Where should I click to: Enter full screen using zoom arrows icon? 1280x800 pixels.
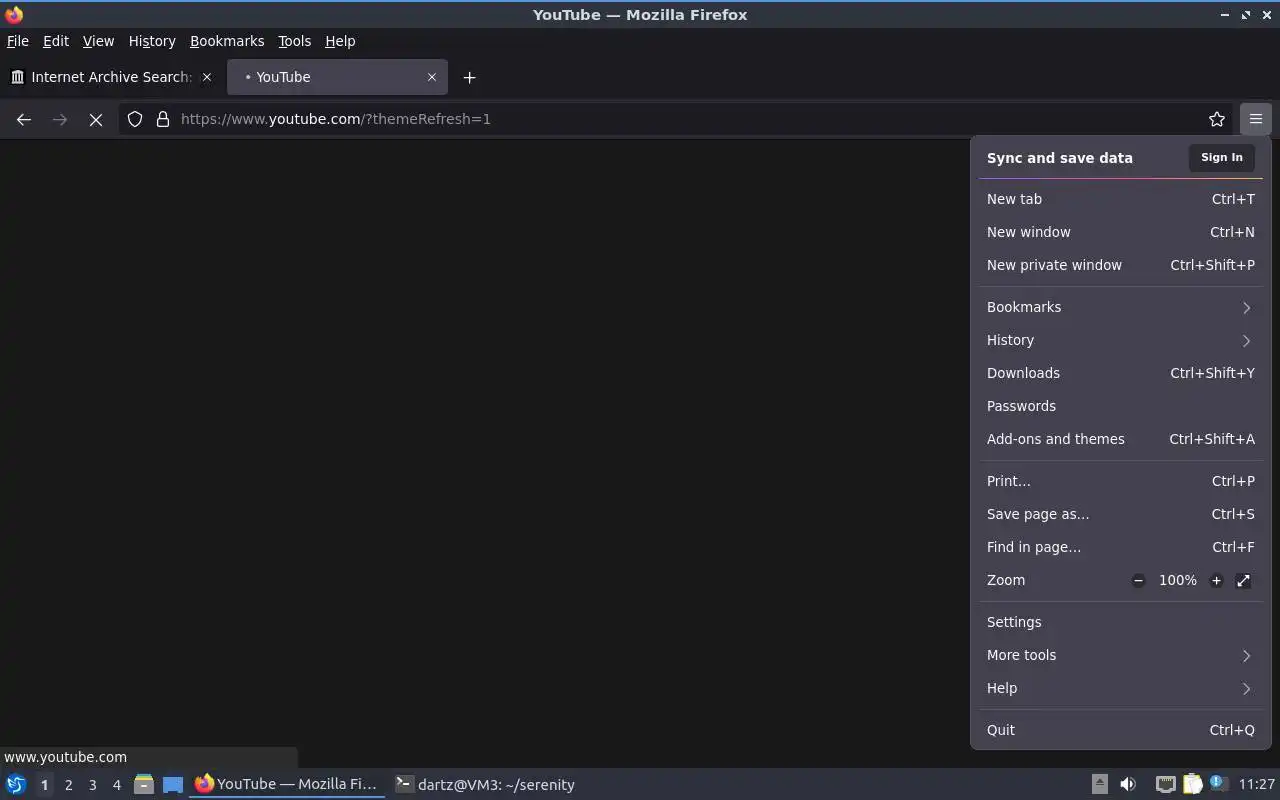point(1243,580)
